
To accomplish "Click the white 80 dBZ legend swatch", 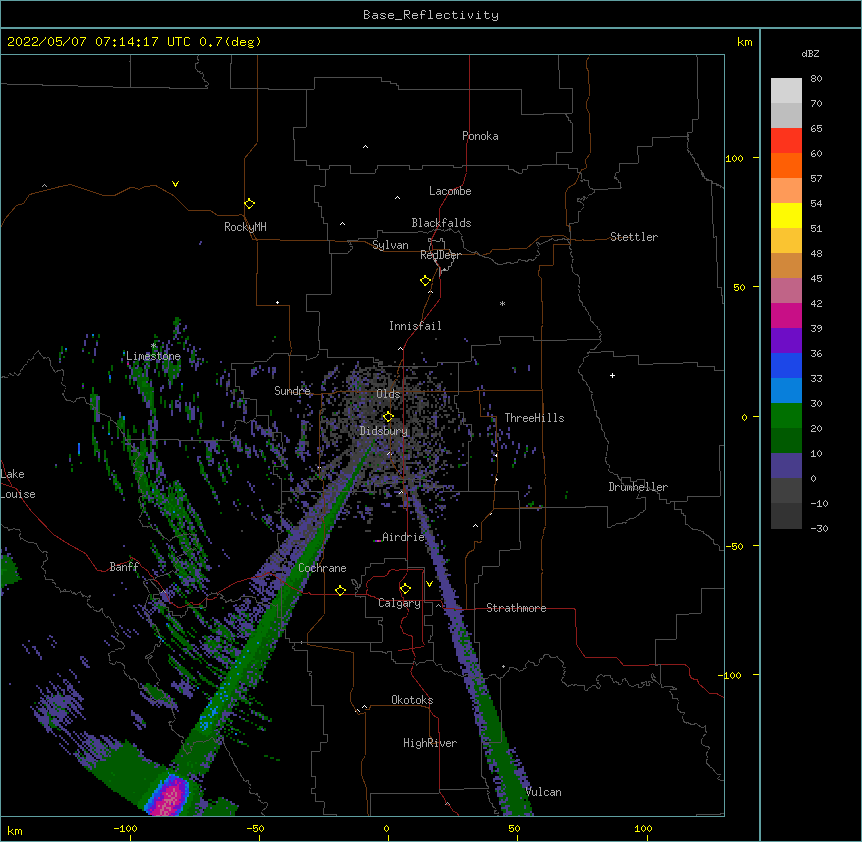I will point(786,90).
